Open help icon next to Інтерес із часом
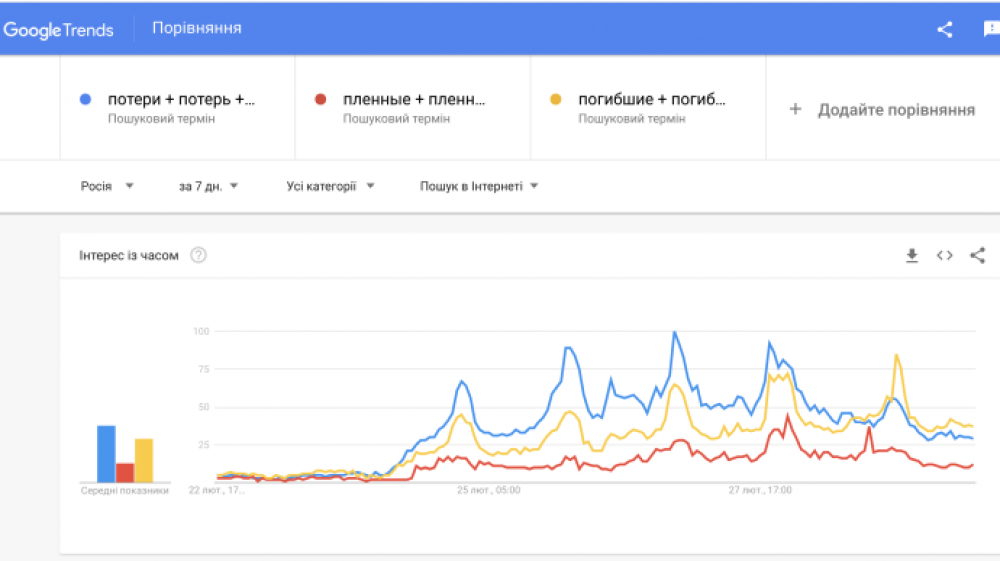 [198, 256]
